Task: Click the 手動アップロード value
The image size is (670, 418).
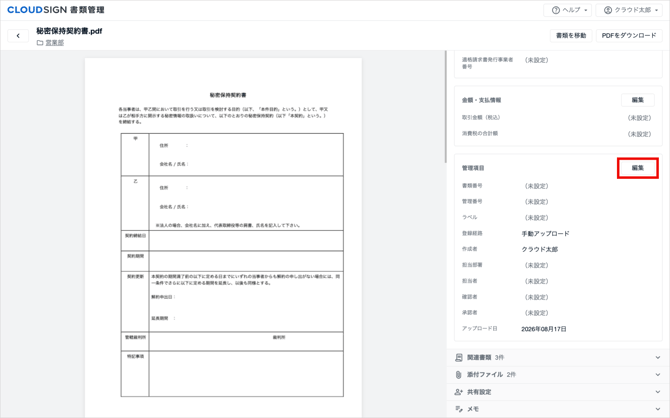Action: click(x=545, y=234)
